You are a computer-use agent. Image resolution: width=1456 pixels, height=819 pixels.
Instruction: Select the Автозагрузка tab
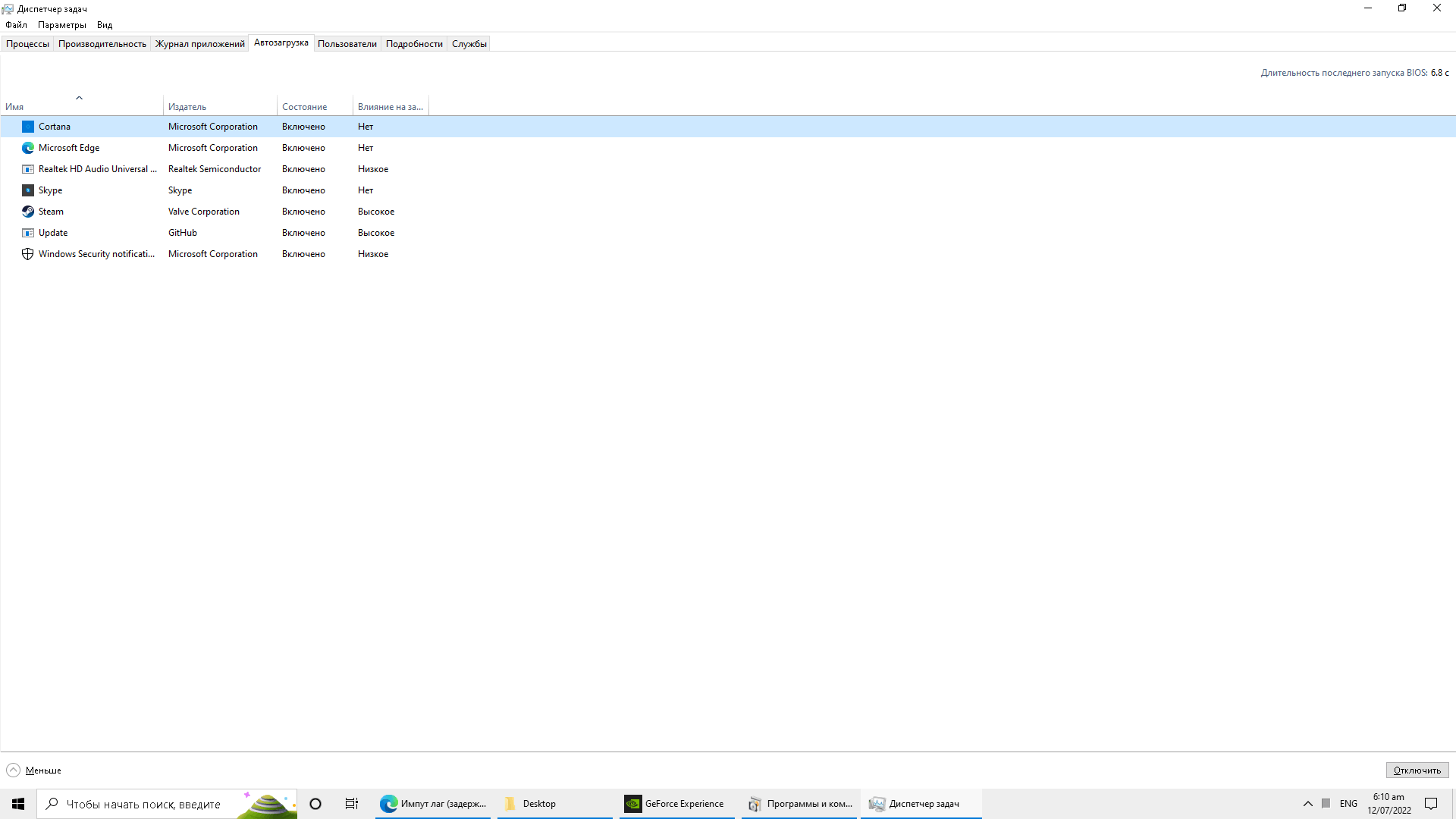281,42
